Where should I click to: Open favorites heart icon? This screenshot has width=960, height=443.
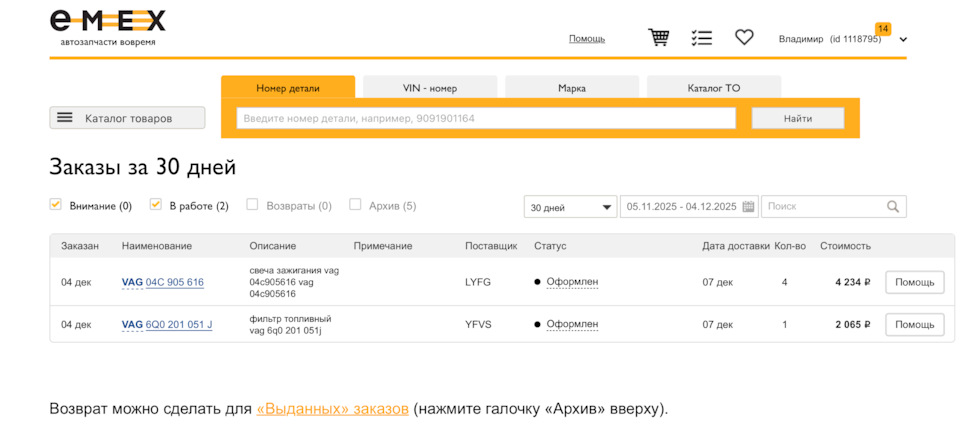click(744, 38)
